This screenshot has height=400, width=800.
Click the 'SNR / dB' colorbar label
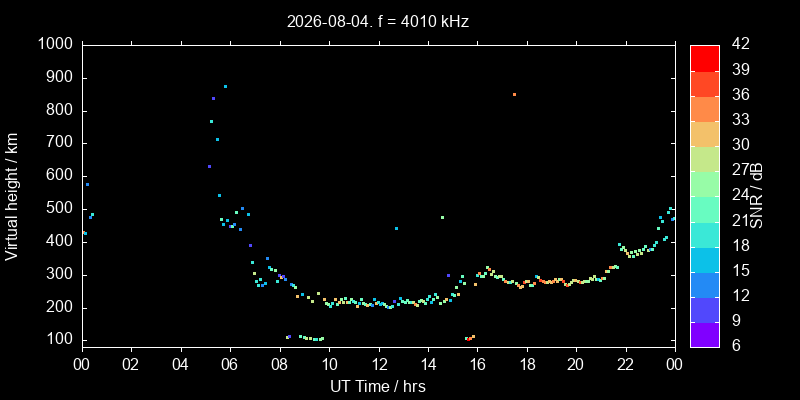click(x=756, y=197)
